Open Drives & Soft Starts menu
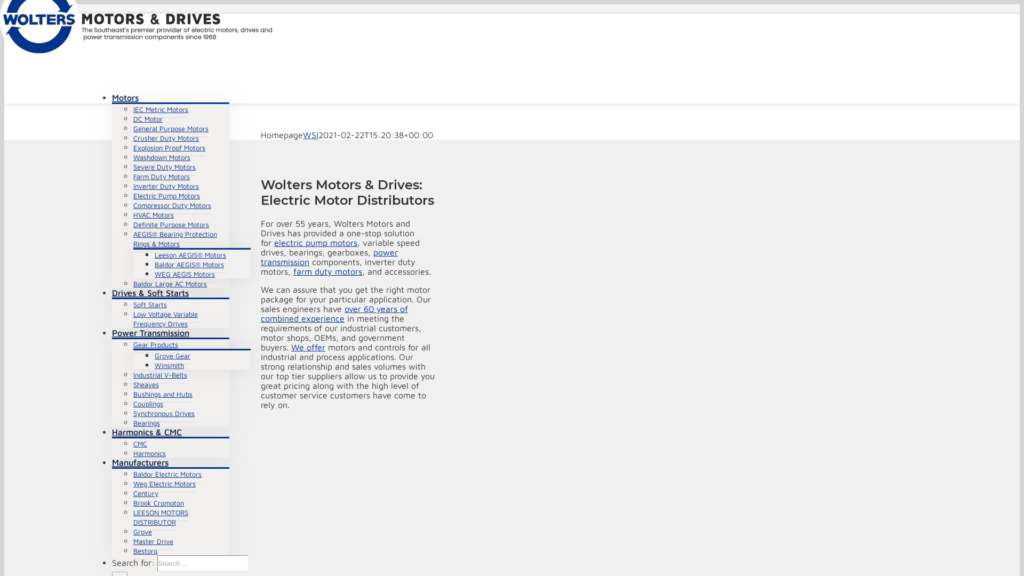The height and width of the screenshot is (576, 1024). (x=150, y=293)
